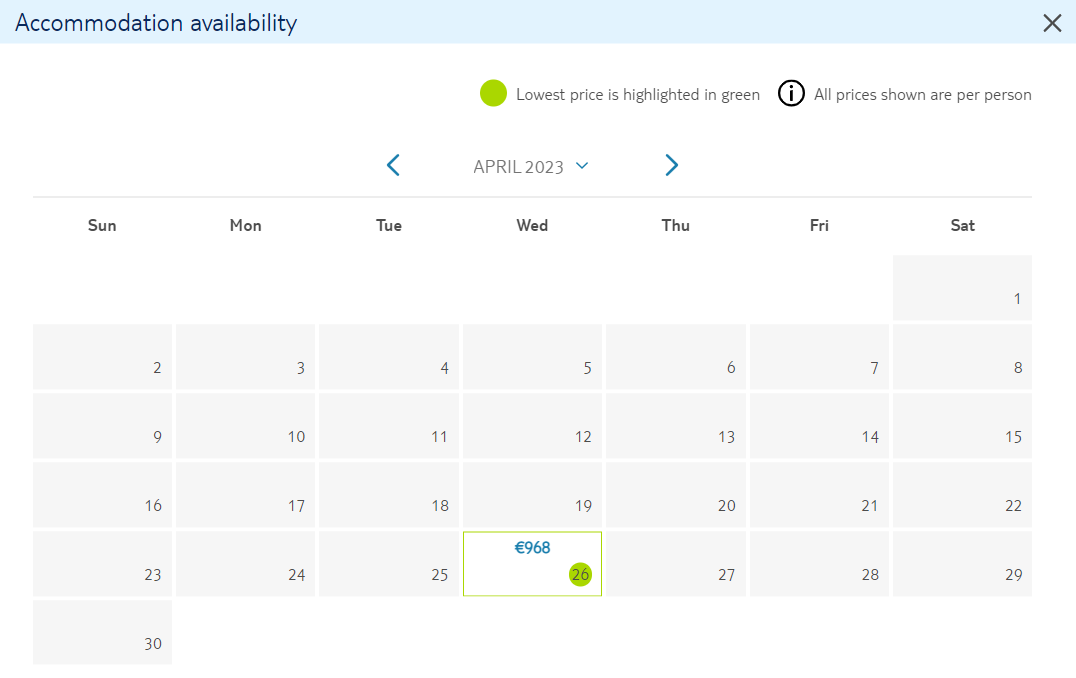The width and height of the screenshot is (1076, 678).
Task: Click the day 28 cell
Action: pyautogui.click(x=819, y=563)
